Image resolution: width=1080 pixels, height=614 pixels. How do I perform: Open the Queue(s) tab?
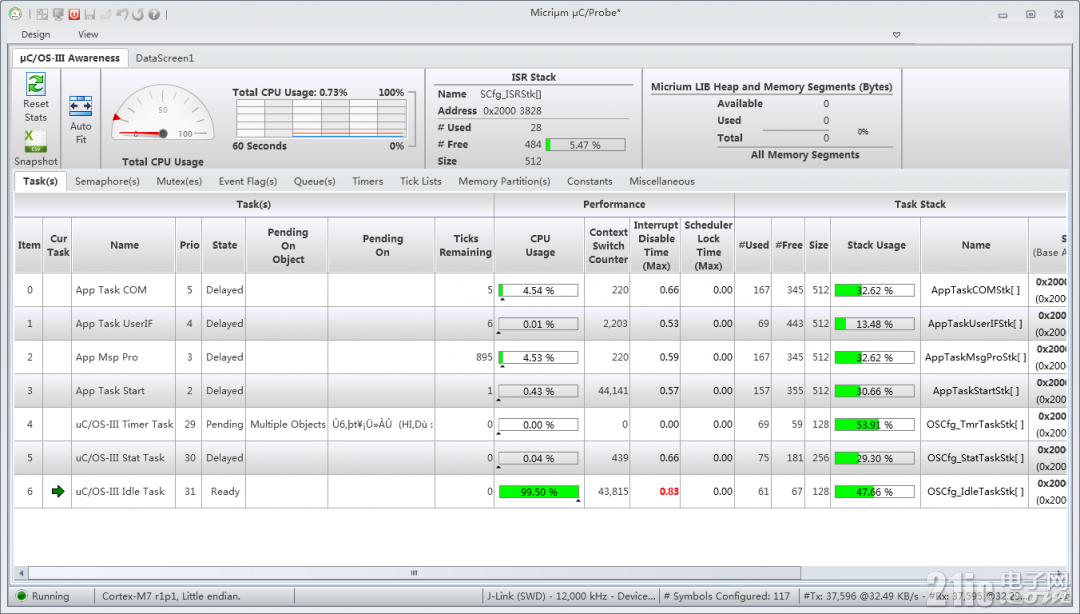click(315, 181)
